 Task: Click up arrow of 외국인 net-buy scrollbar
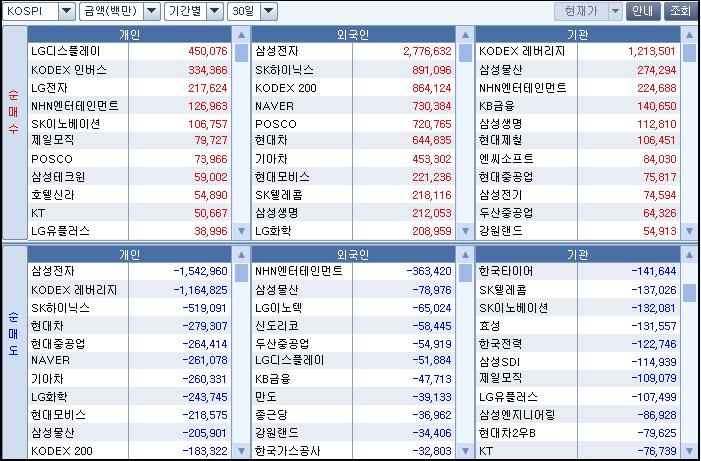click(x=465, y=35)
